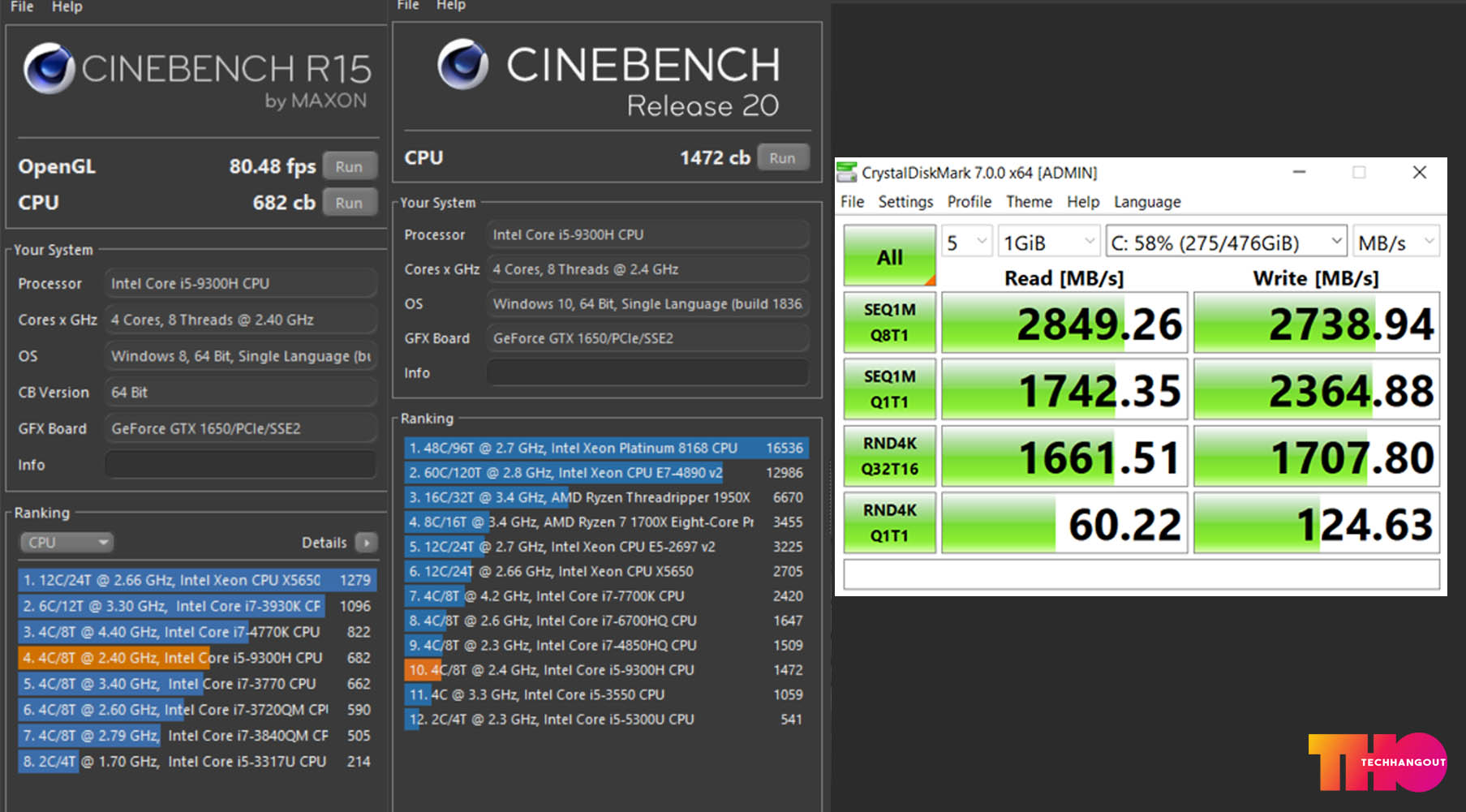The width and height of the screenshot is (1466, 812).
Task: Click the 124.63 RND4K Q1T1 write result
Action: (1317, 523)
